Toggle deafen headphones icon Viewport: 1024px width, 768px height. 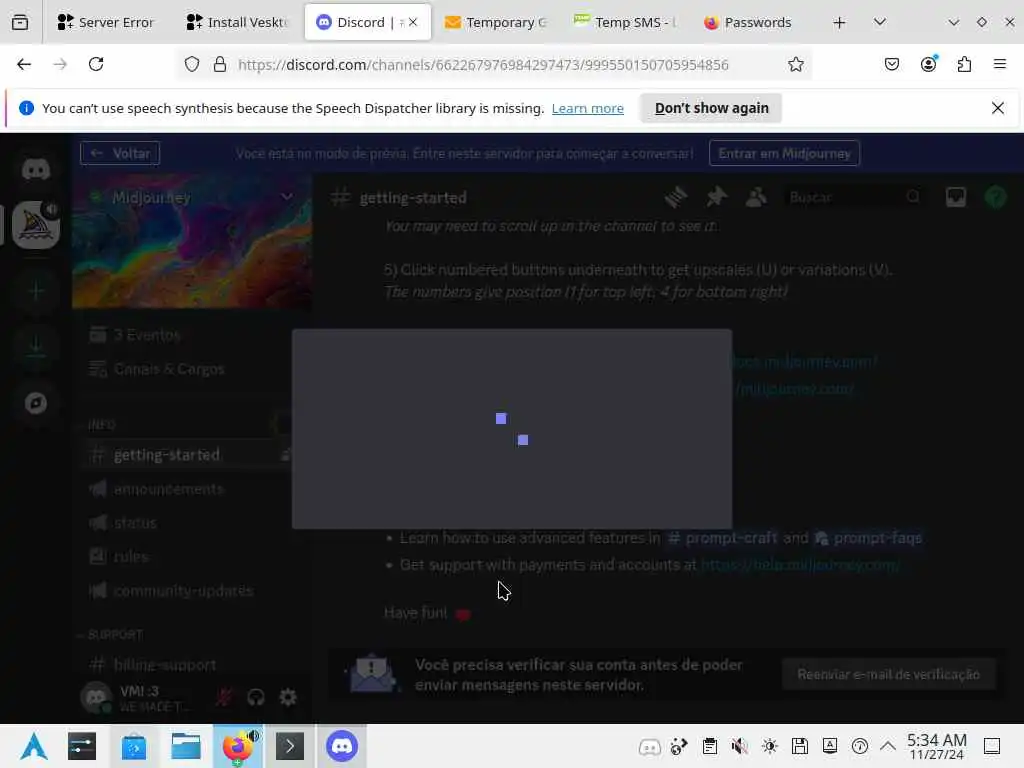pyautogui.click(x=256, y=697)
